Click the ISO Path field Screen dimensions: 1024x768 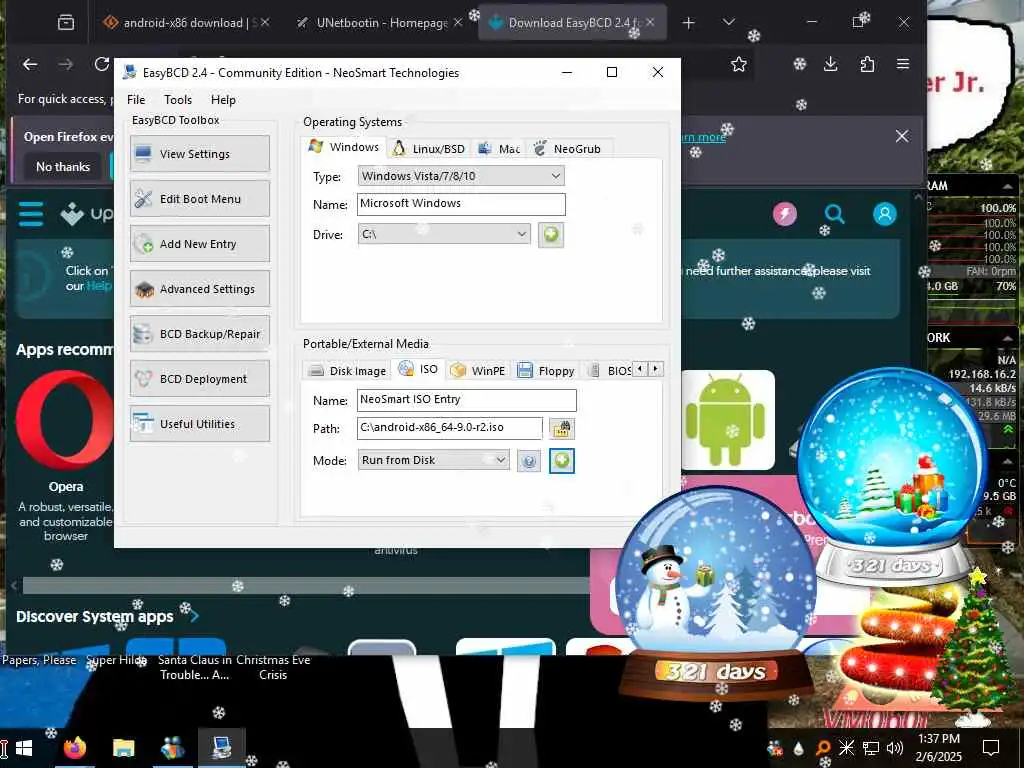point(450,428)
